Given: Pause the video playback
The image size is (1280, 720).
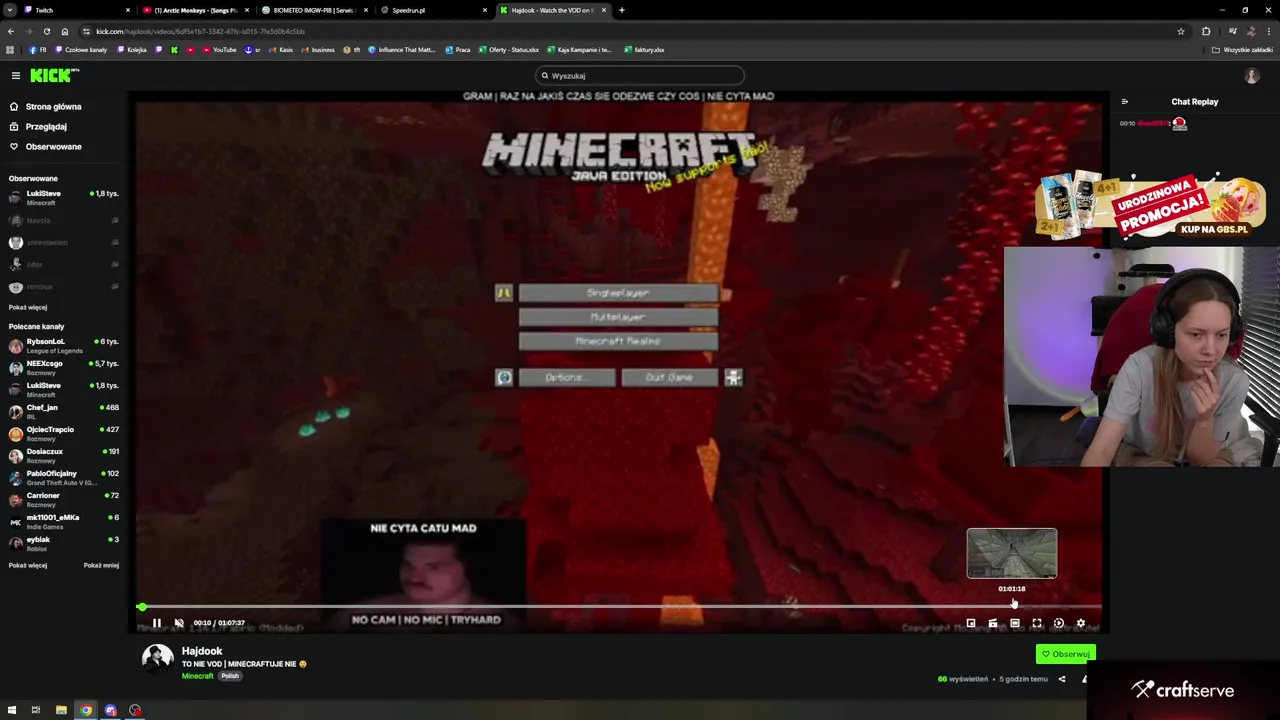Looking at the screenshot, I should (157, 623).
